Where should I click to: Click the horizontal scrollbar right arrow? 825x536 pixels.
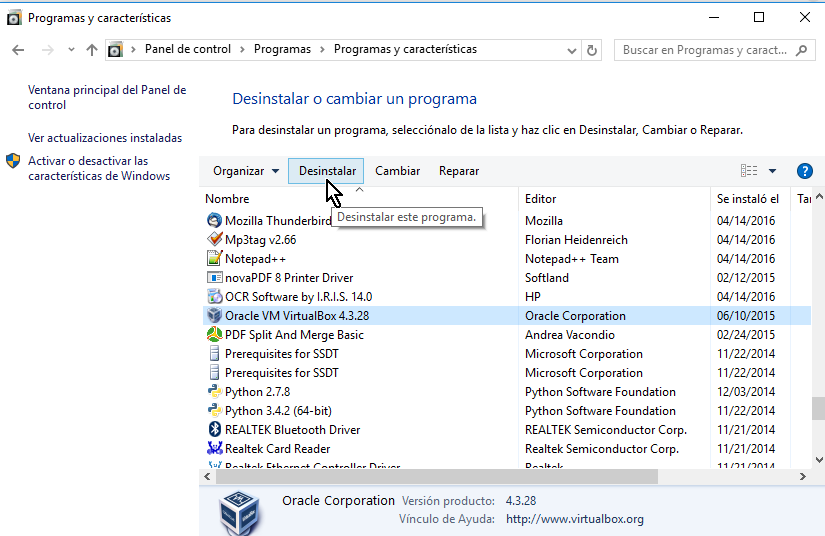tap(802, 477)
